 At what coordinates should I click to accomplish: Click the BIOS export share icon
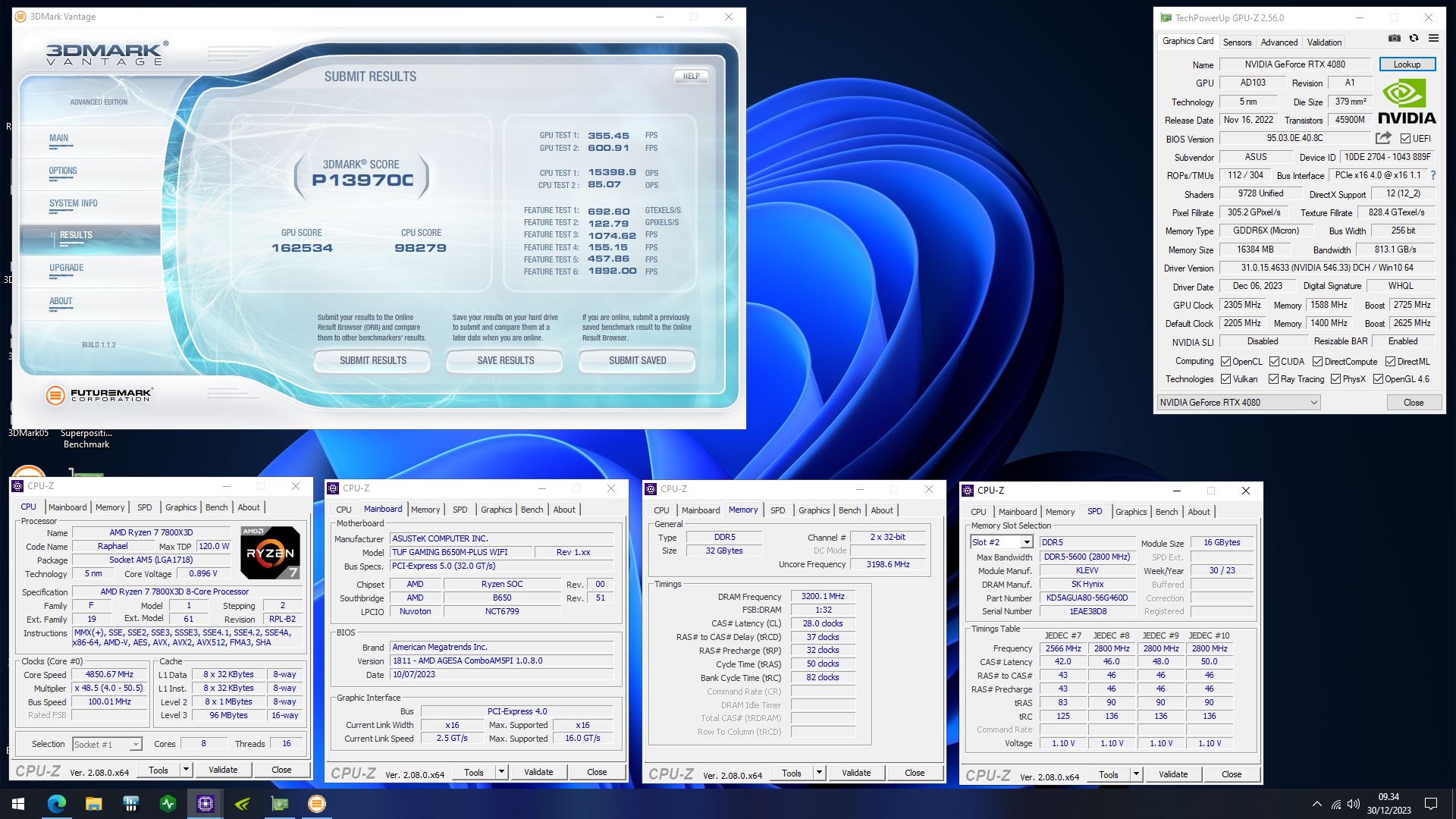(1383, 138)
